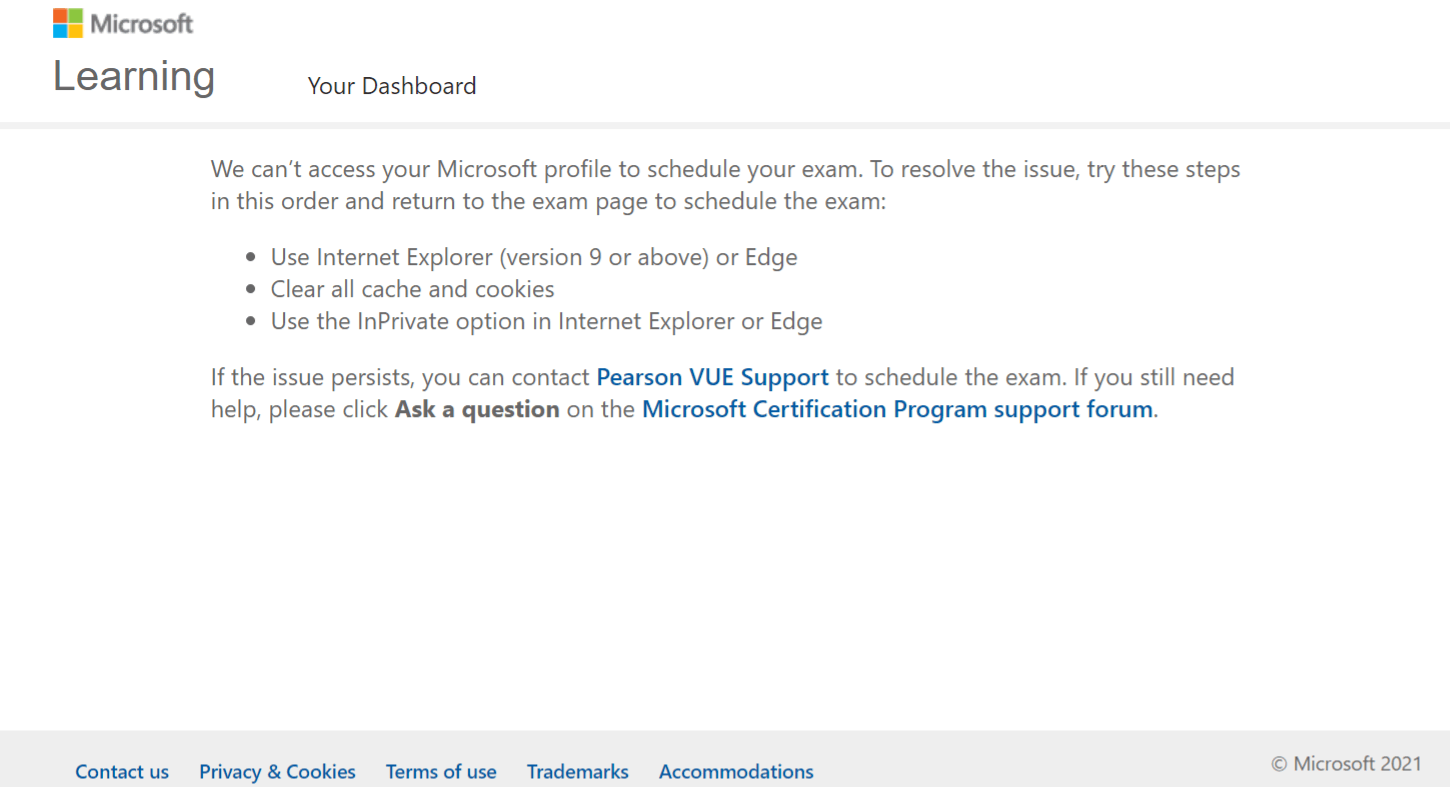Visit Microsoft Certification Program support forum

897,409
